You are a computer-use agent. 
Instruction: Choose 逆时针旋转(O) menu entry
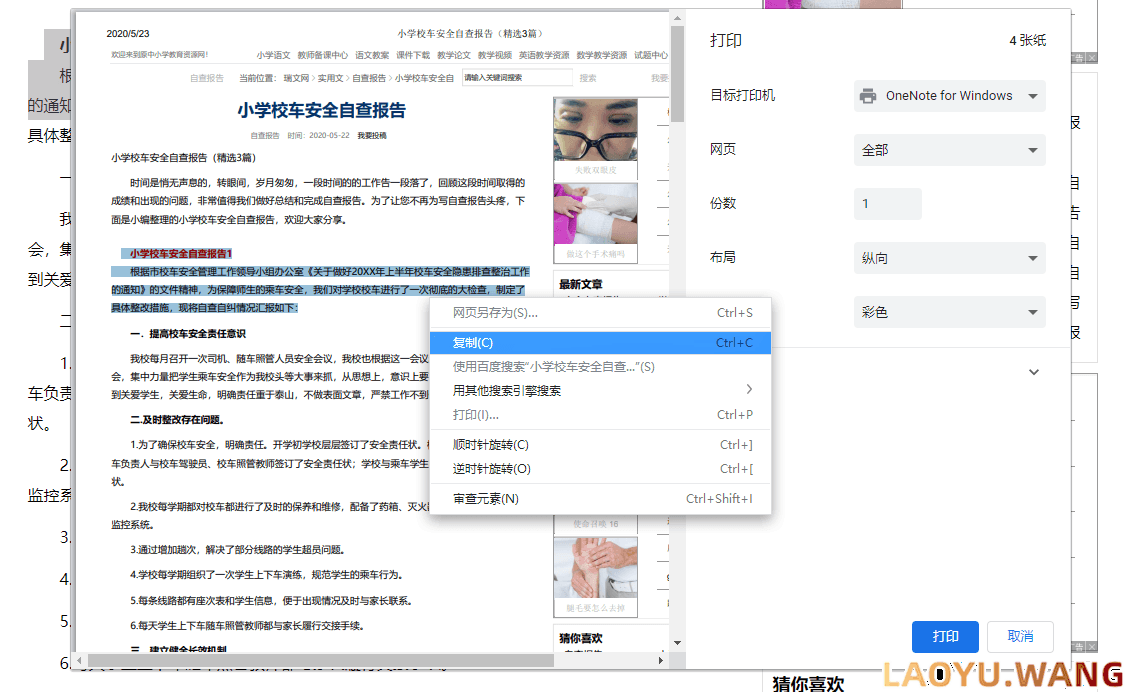(x=601, y=469)
